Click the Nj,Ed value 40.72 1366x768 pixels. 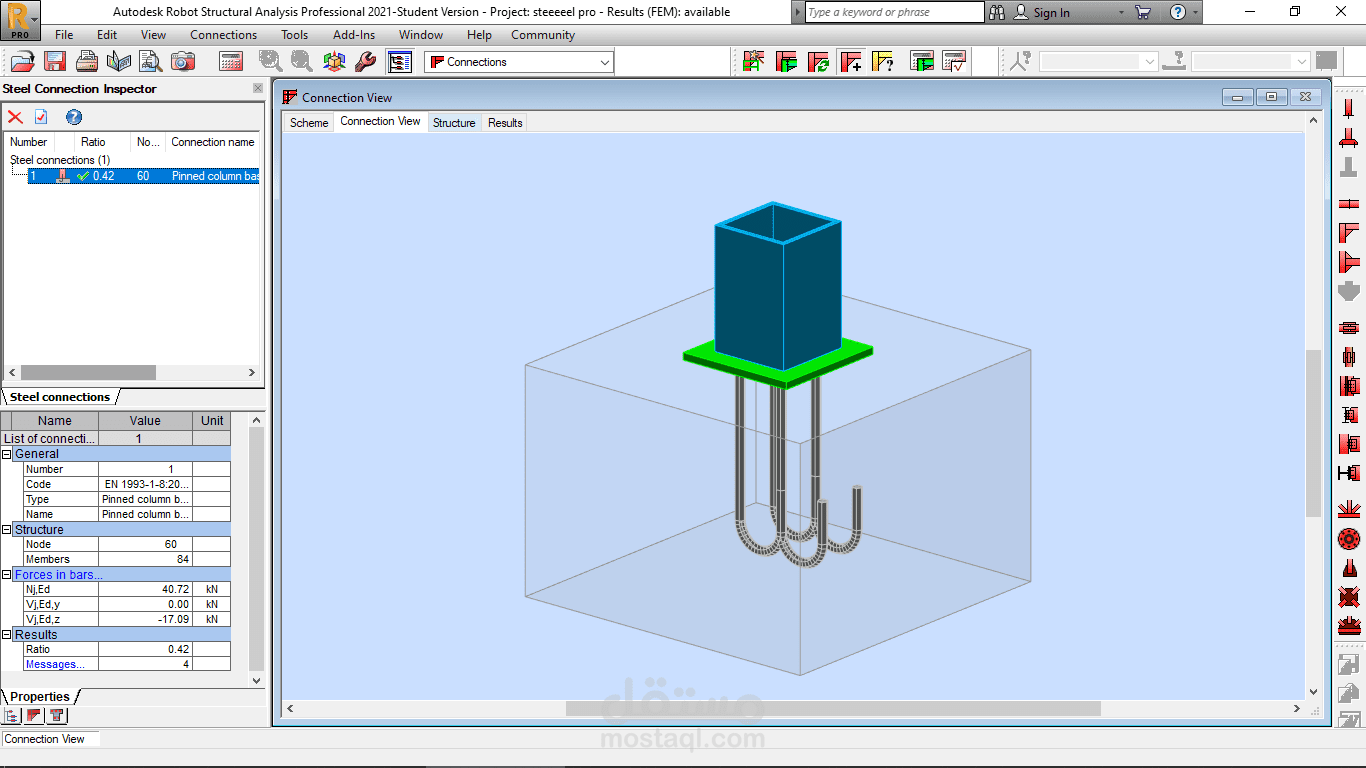(145, 590)
